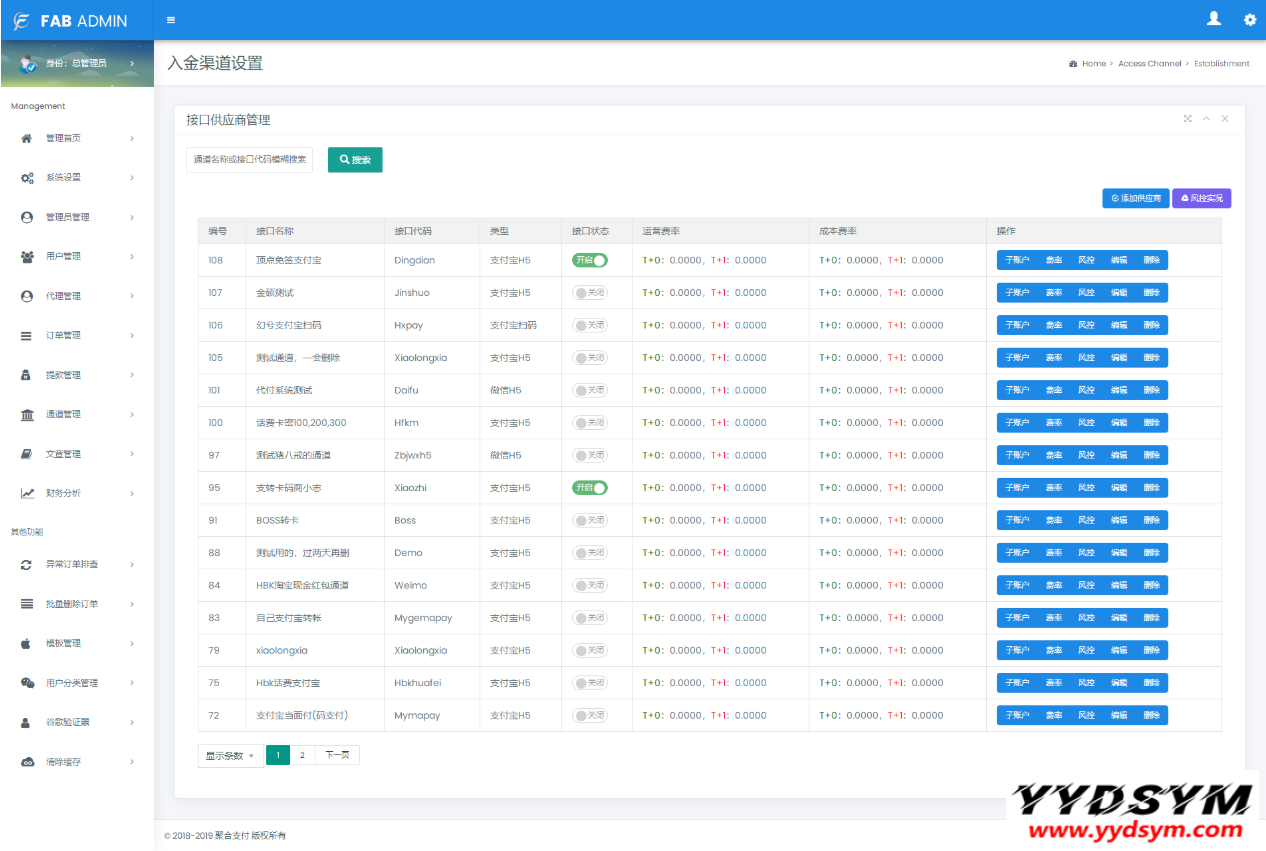Turn off the Dingdian interface status switch
This screenshot has height=851, width=1266.
[x=589, y=260]
